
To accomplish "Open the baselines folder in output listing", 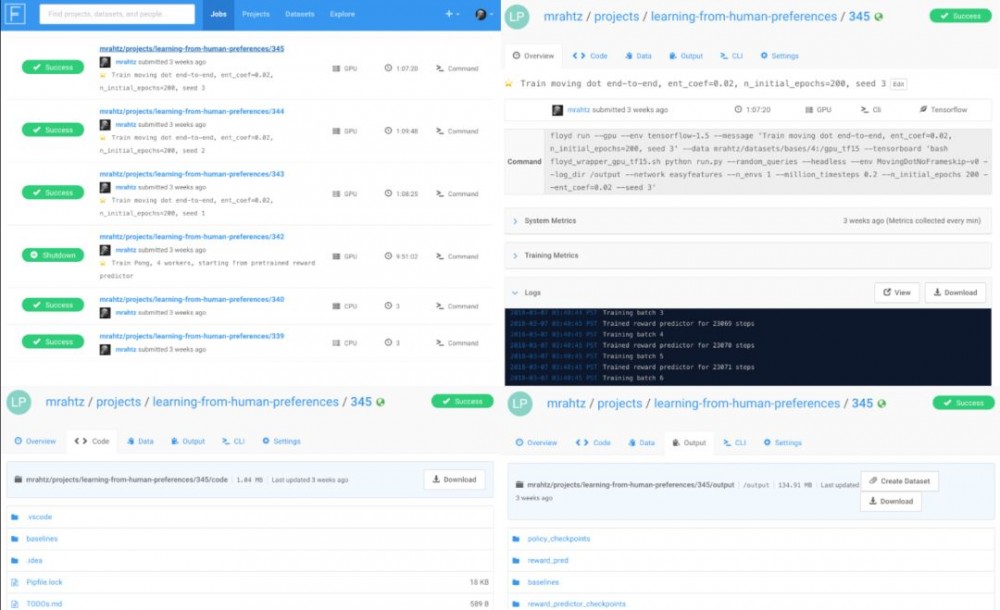I will pos(543,582).
